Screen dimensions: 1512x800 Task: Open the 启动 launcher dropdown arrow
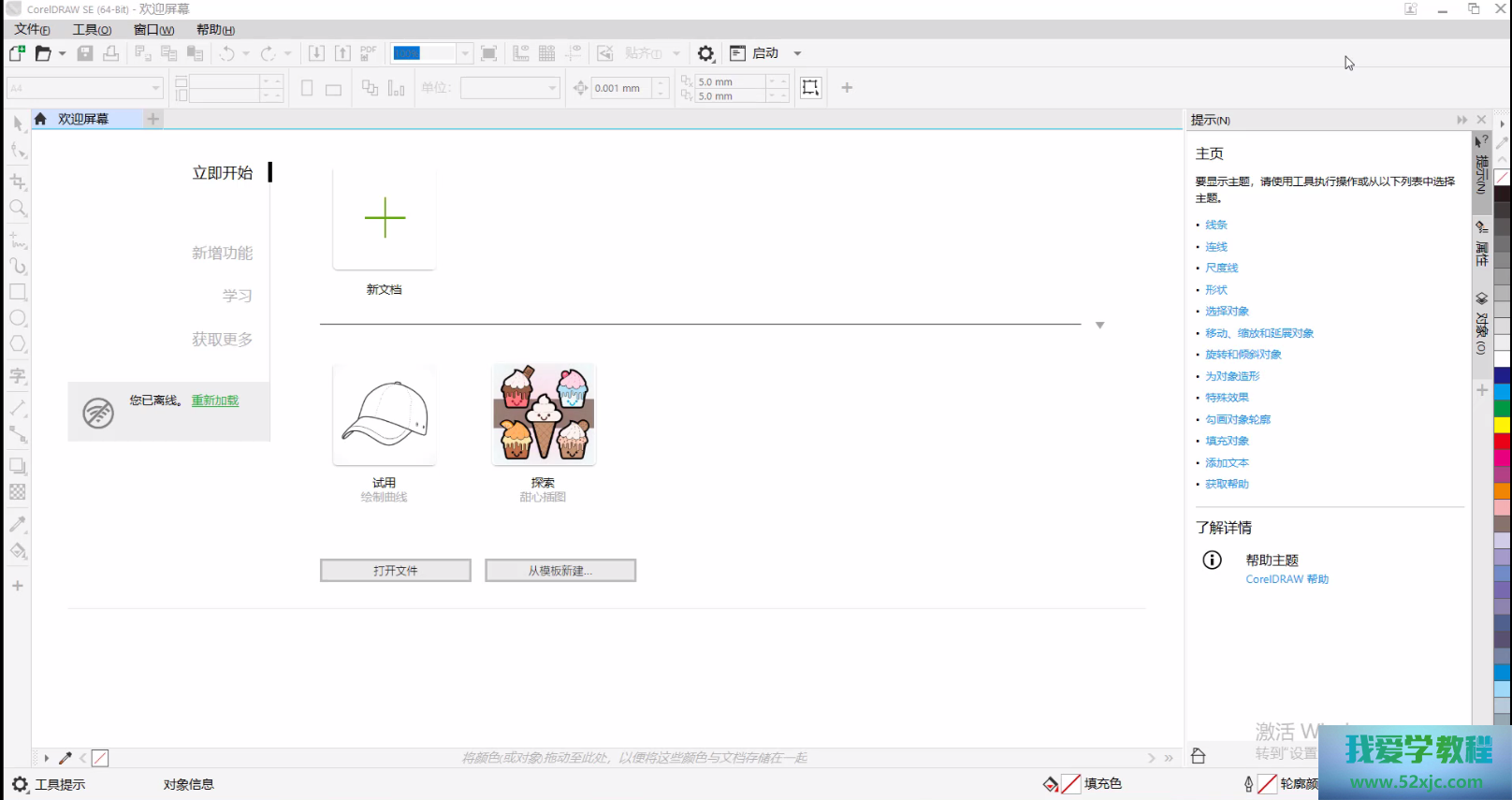(x=797, y=53)
